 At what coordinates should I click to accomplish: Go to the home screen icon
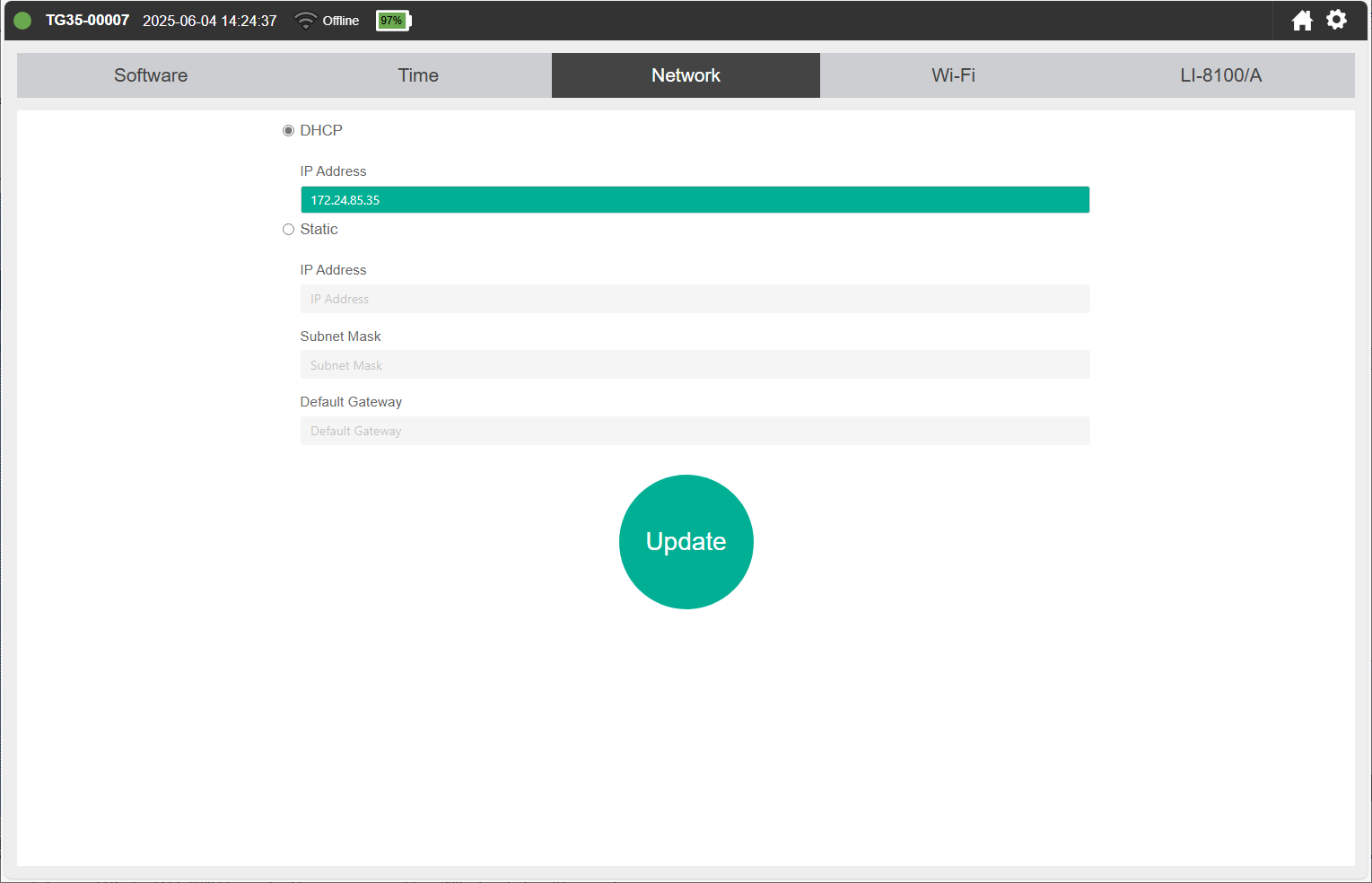[1301, 21]
